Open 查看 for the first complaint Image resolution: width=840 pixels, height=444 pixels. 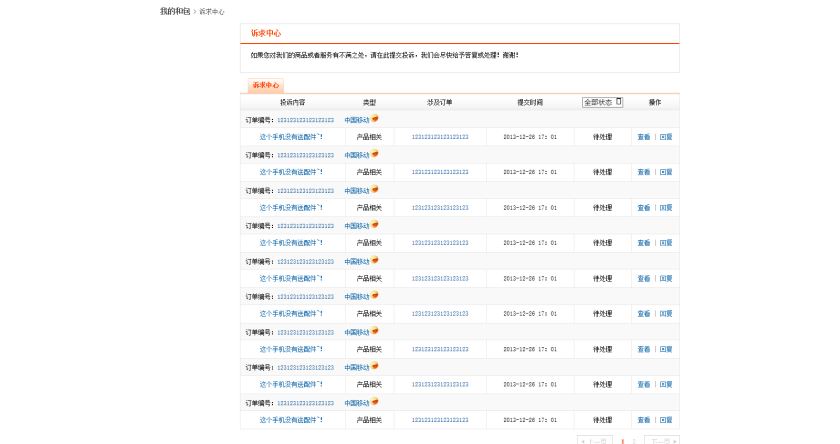coord(644,137)
